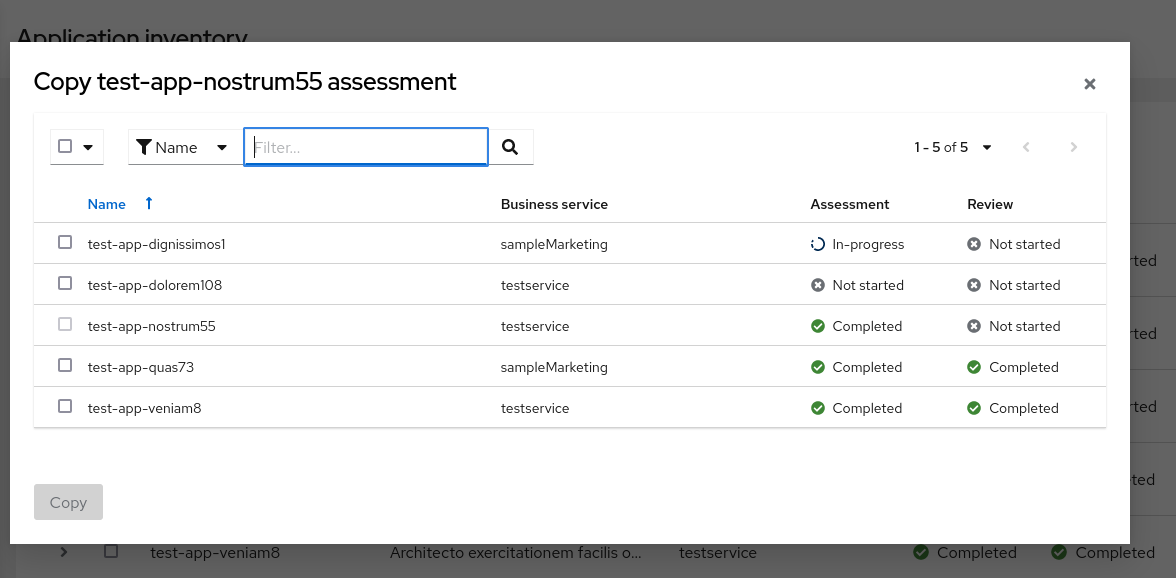
Task: Open the bulk select dropdown arrow
Action: point(88,147)
